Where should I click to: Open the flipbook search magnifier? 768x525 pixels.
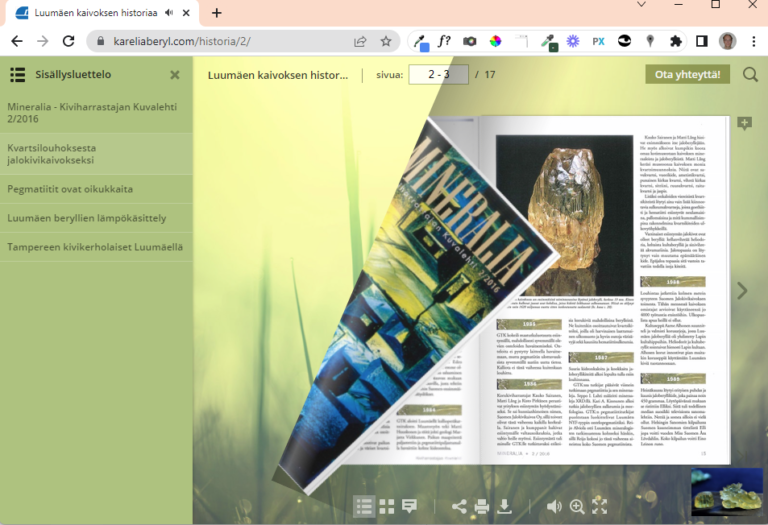(750, 74)
